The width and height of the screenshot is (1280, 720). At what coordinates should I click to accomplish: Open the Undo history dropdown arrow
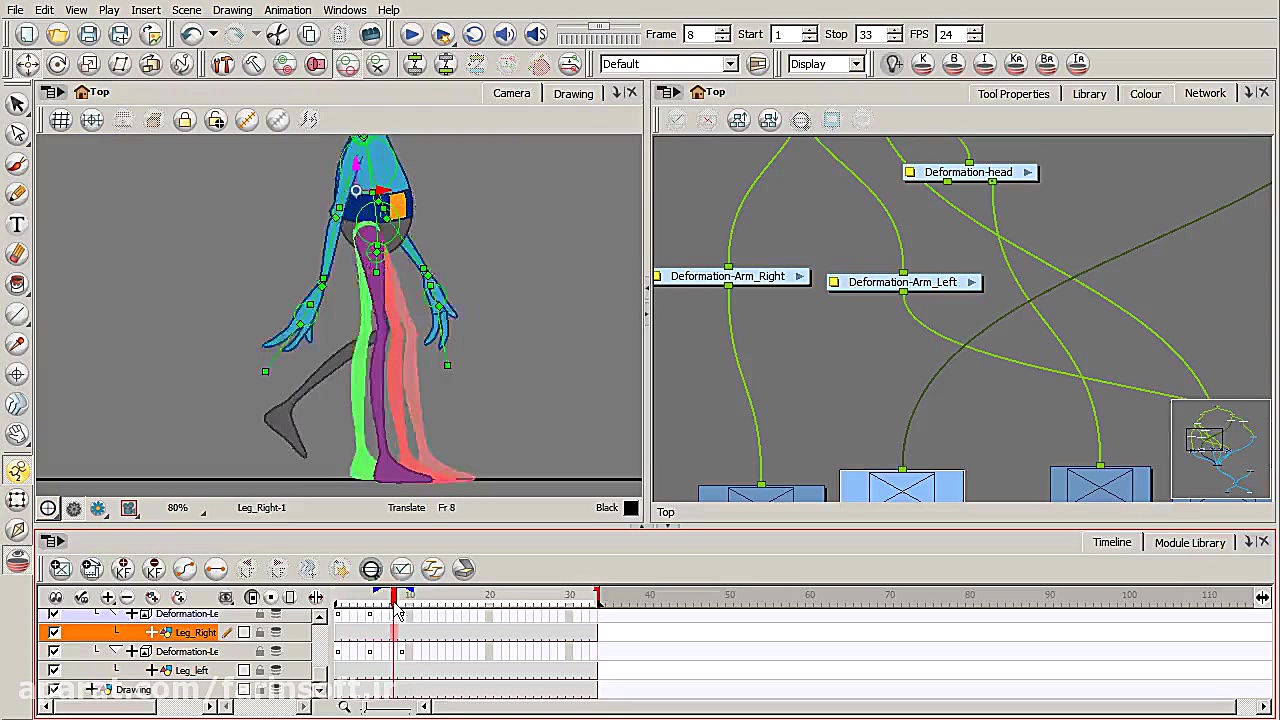point(212,34)
